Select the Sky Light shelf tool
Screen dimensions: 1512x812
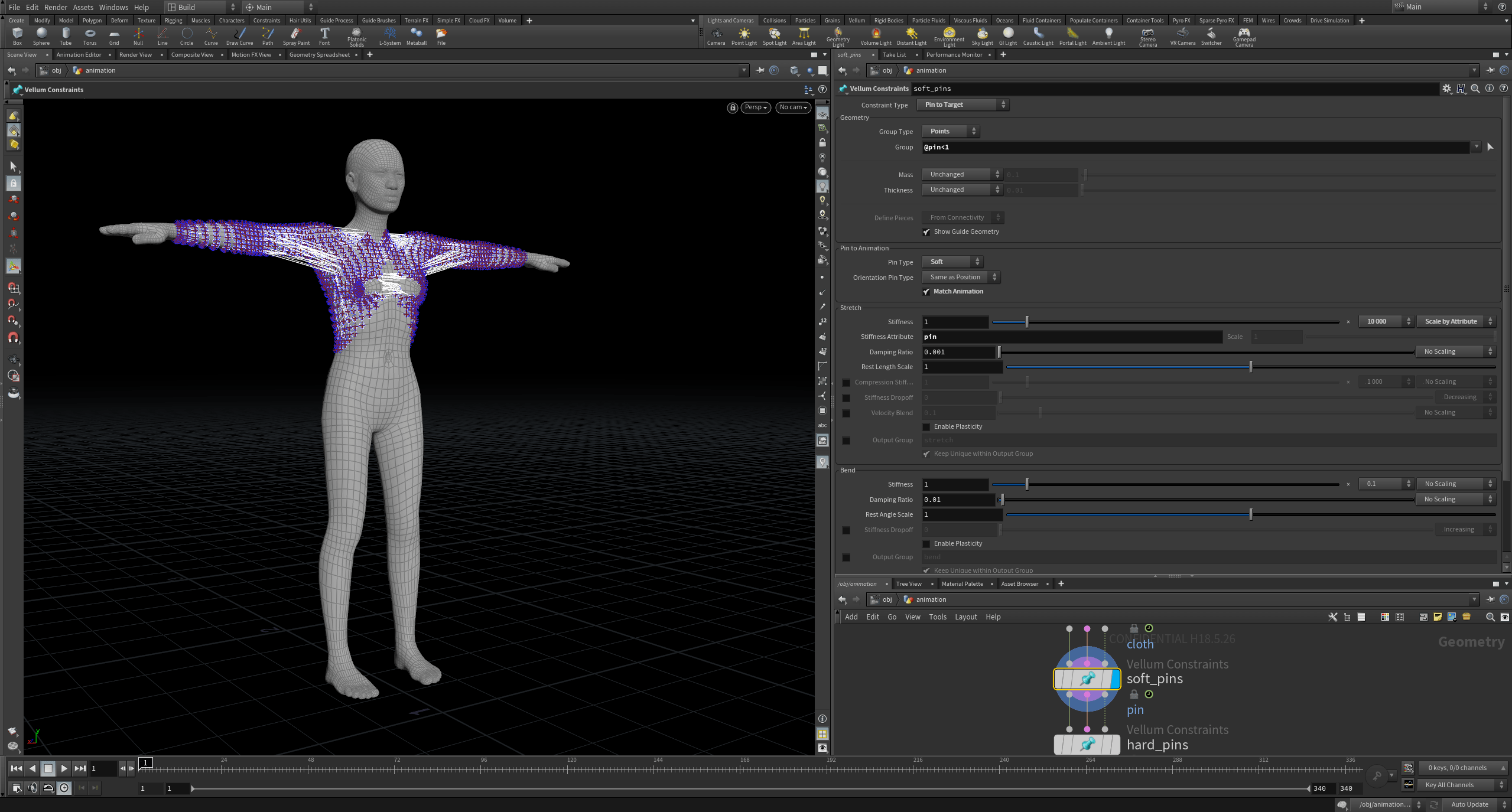point(982,37)
